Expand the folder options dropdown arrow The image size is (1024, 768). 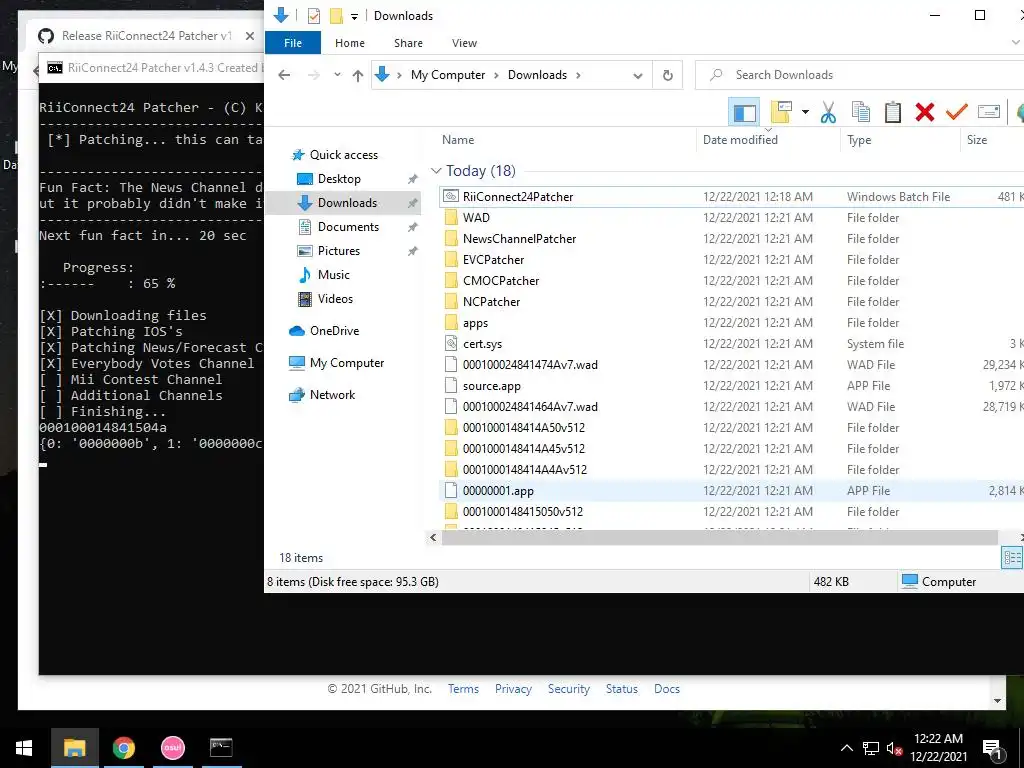point(805,112)
